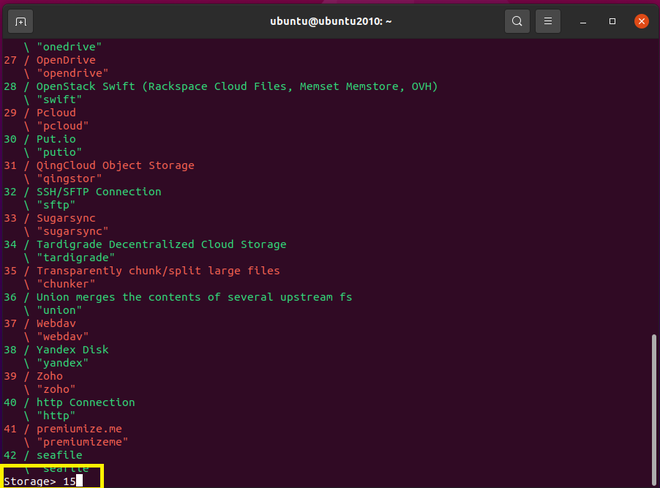
Task: Close the terminal window
Action: (640, 21)
